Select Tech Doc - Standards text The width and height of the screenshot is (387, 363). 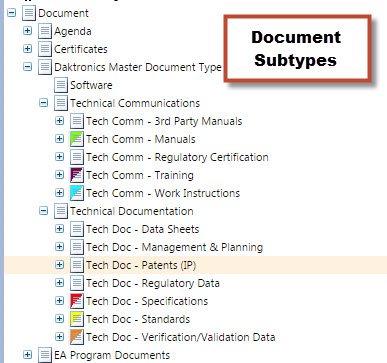[x=138, y=319]
